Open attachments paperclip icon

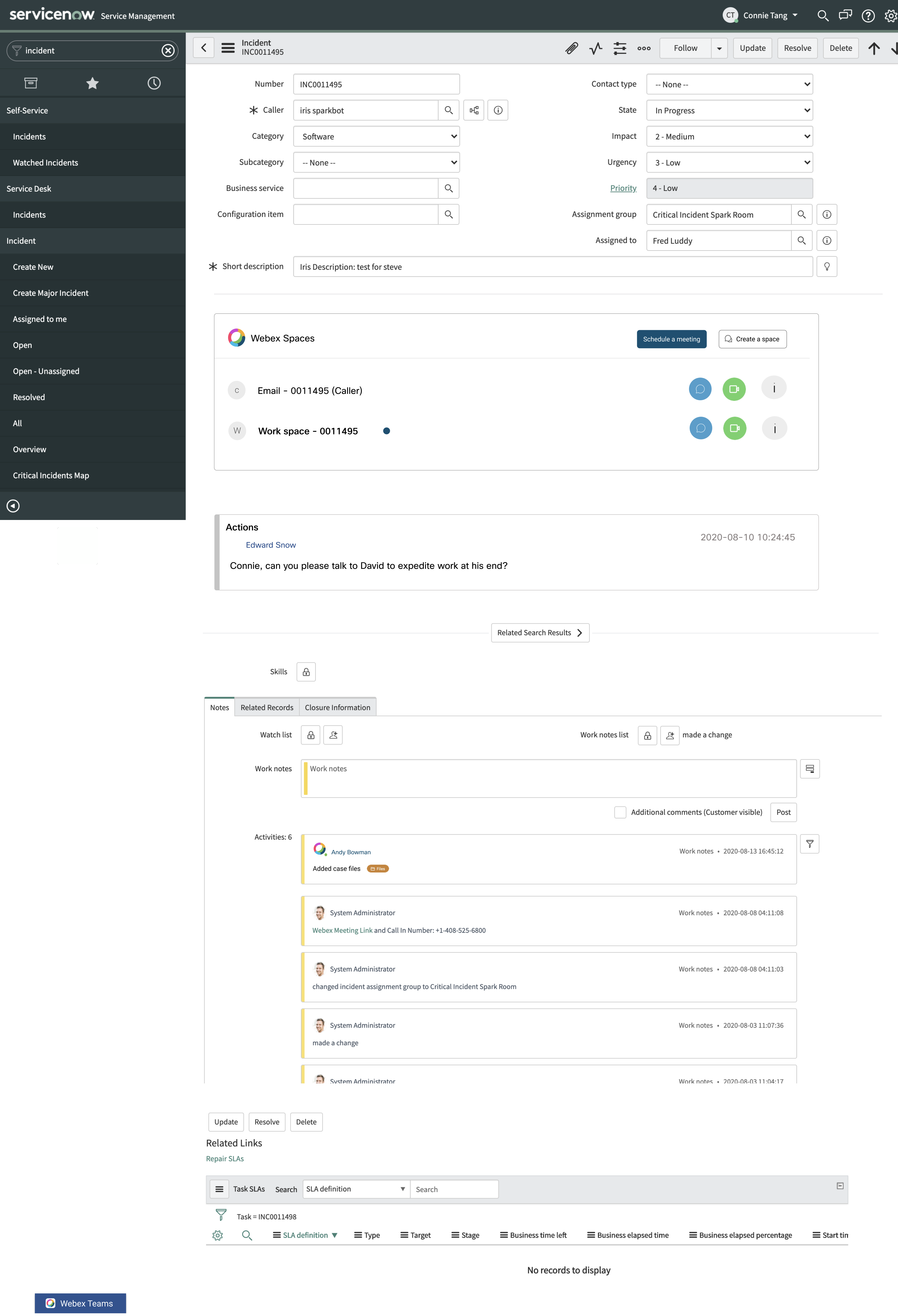pyautogui.click(x=572, y=48)
